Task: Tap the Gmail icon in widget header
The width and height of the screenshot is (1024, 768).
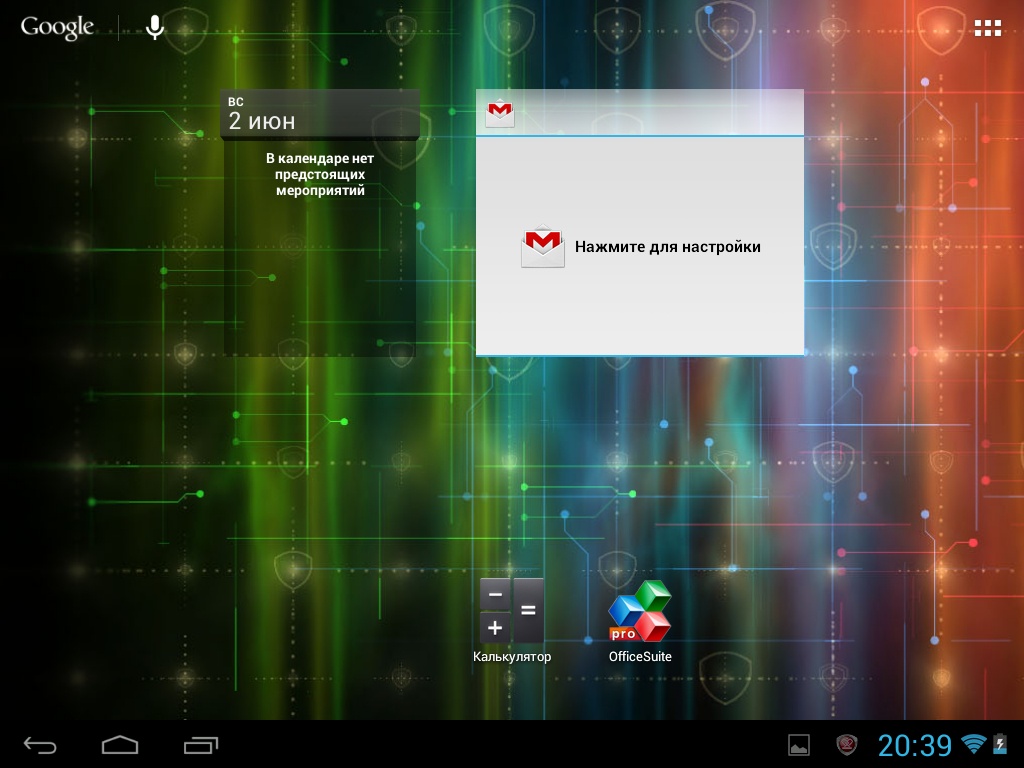Action: point(500,113)
